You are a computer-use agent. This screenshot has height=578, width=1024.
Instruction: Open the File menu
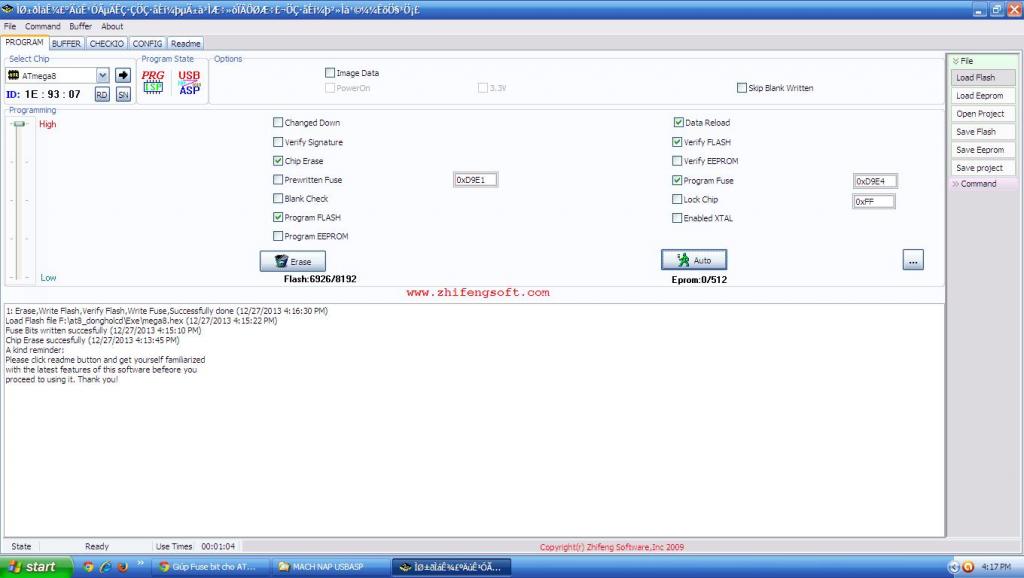[10, 26]
